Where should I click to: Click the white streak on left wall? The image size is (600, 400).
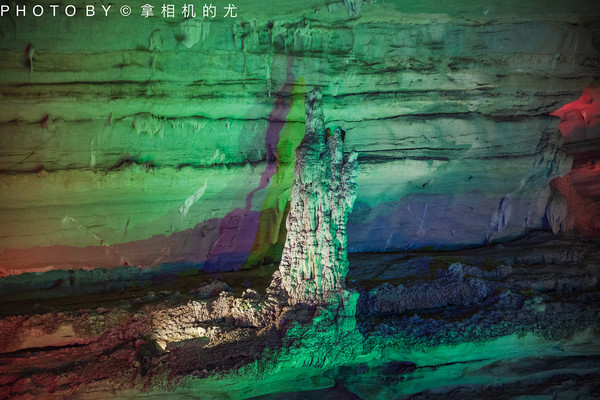(192, 200)
